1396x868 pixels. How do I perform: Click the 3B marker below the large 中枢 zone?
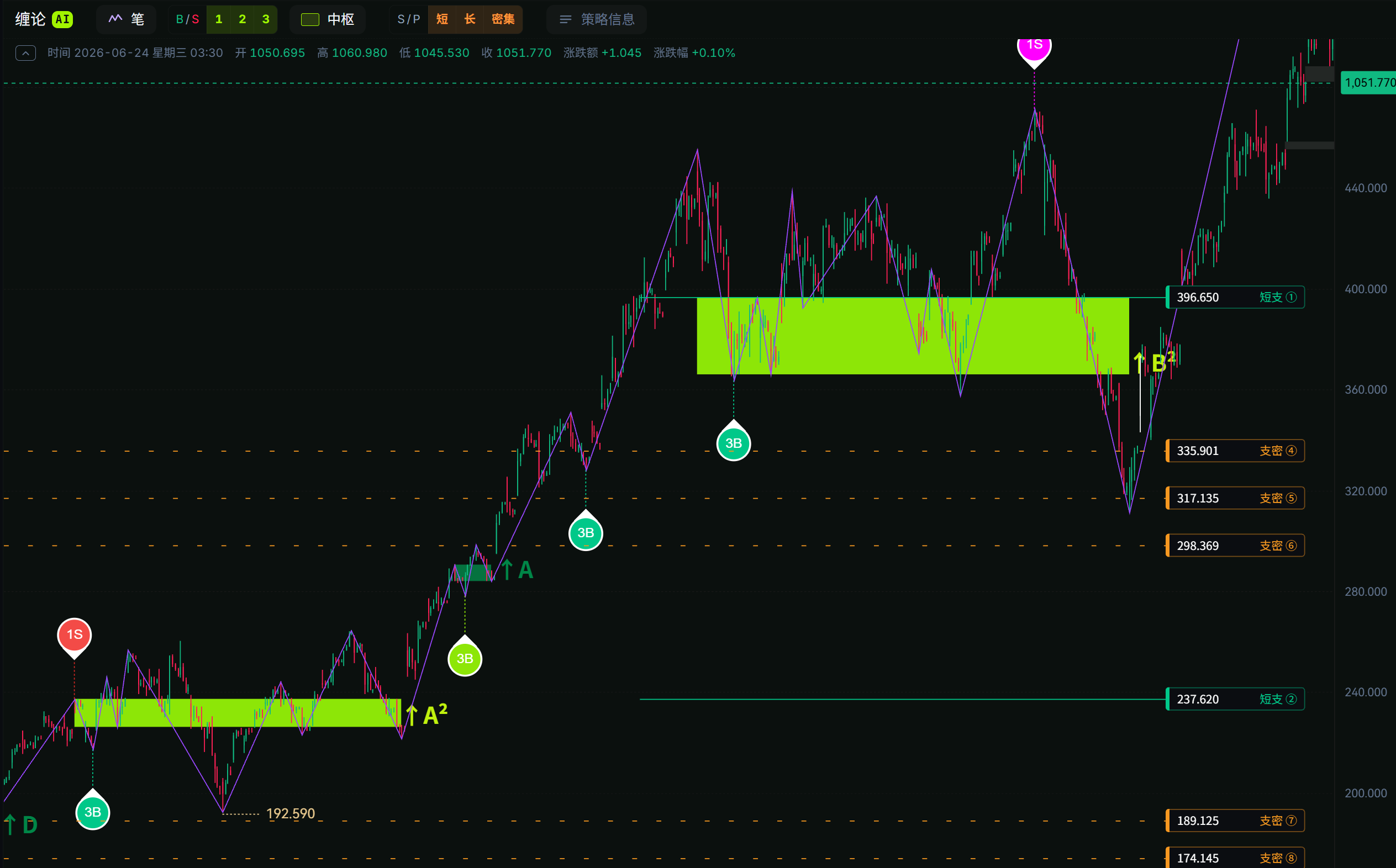coord(733,443)
